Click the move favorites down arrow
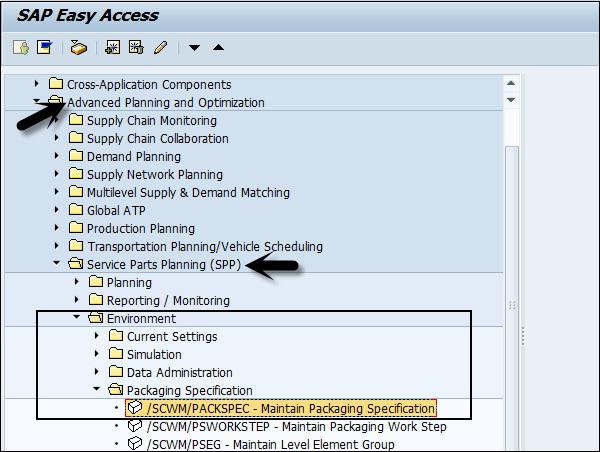Image resolution: width=600 pixels, height=452 pixels. click(194, 48)
